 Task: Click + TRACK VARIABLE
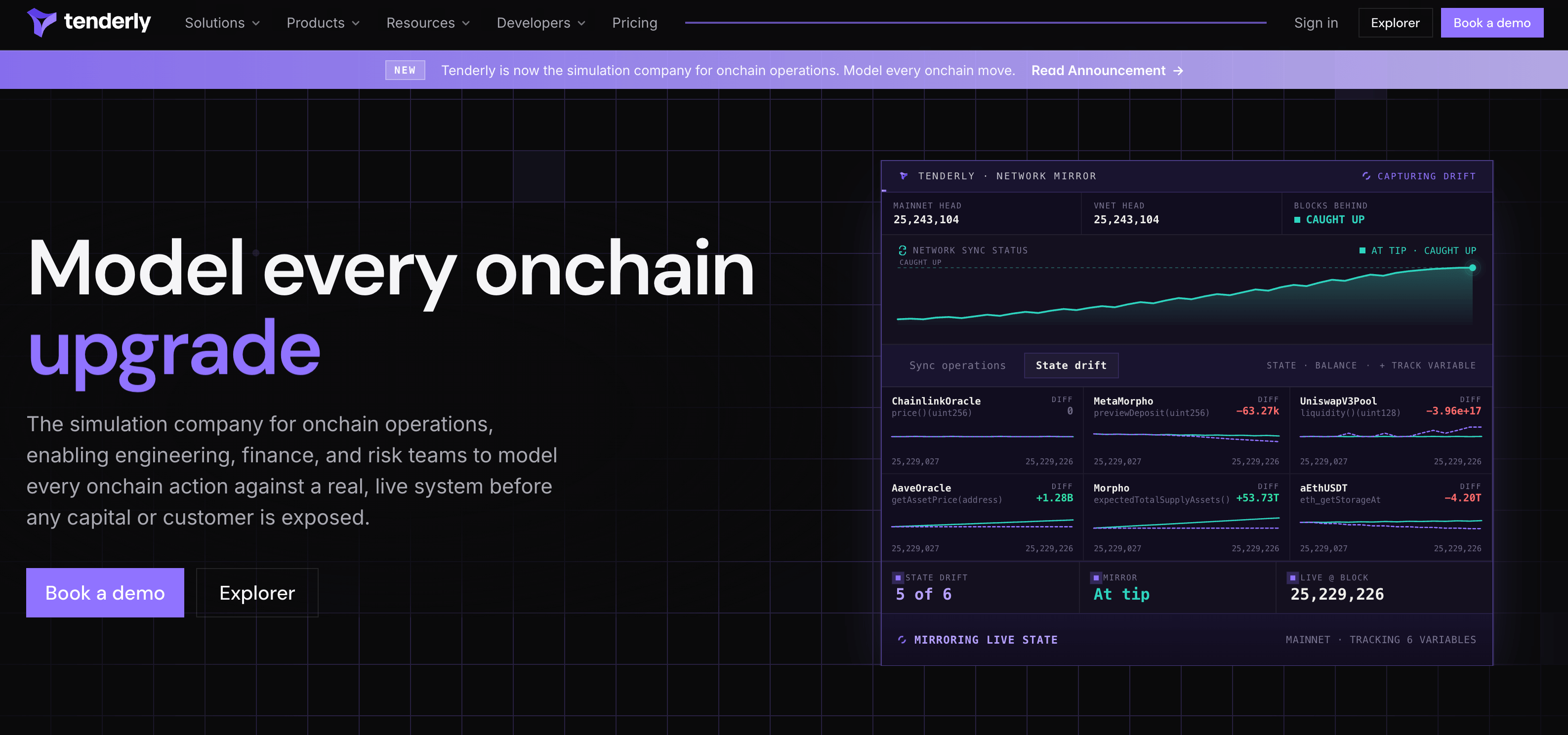point(1427,365)
